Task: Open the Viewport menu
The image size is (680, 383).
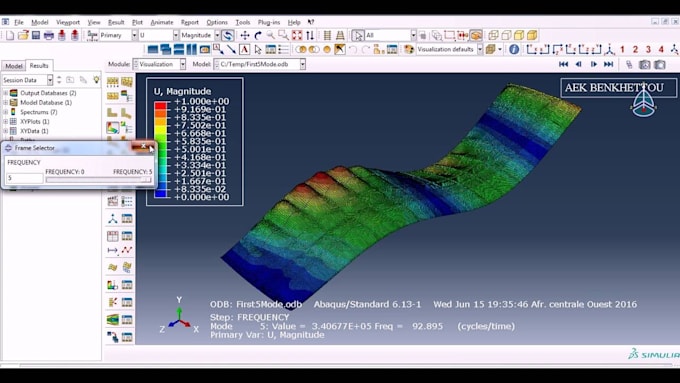Action: 68,22
